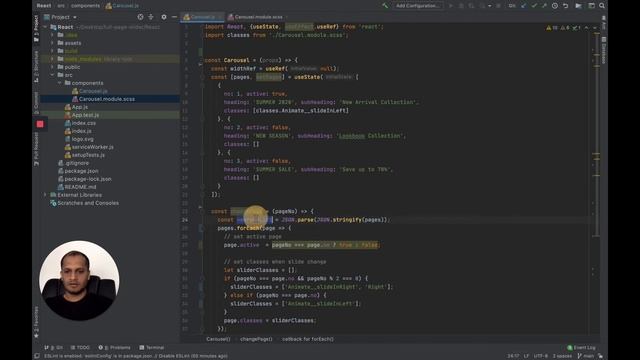
Task: Click the layout window icon beside search
Action: [591, 6]
